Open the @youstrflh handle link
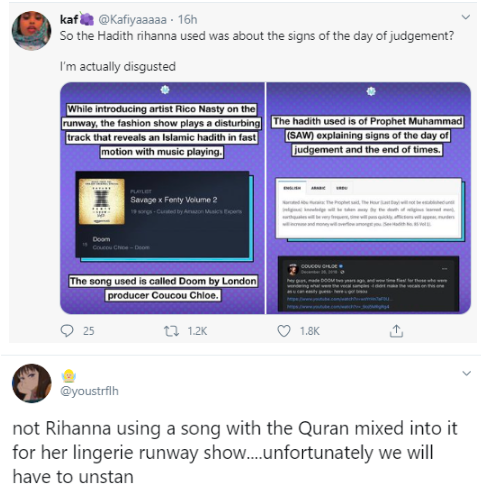481x491 pixels. [89, 391]
